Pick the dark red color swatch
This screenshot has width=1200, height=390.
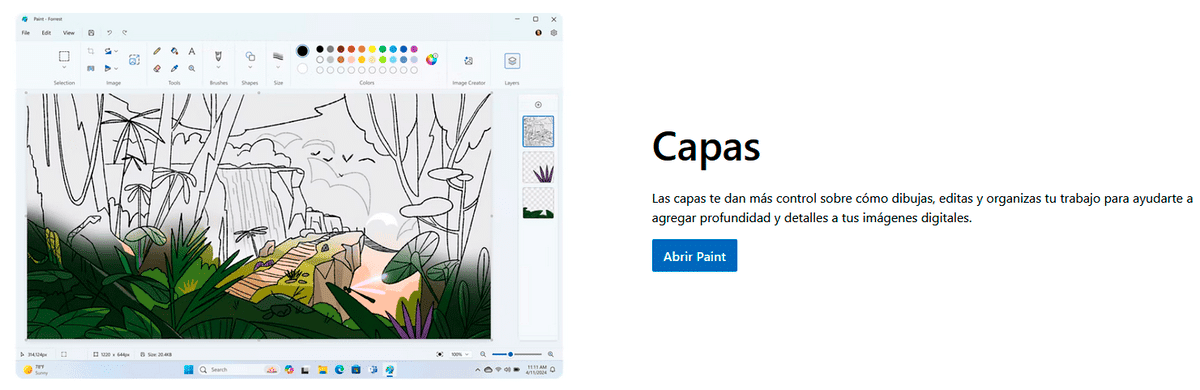click(341, 49)
